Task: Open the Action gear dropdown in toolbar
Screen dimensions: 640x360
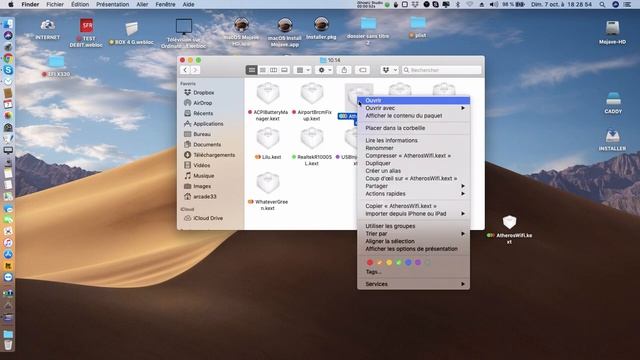Action: tap(325, 70)
